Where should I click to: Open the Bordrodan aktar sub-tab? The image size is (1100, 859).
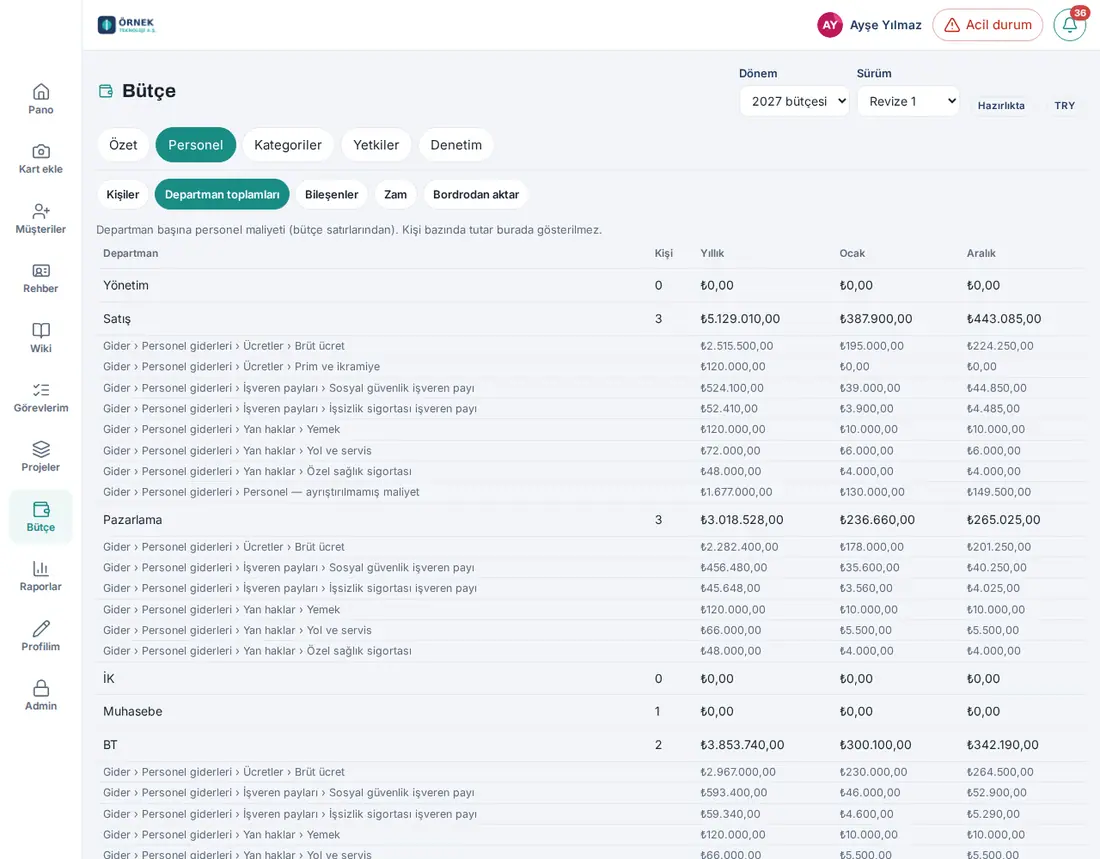coord(476,194)
